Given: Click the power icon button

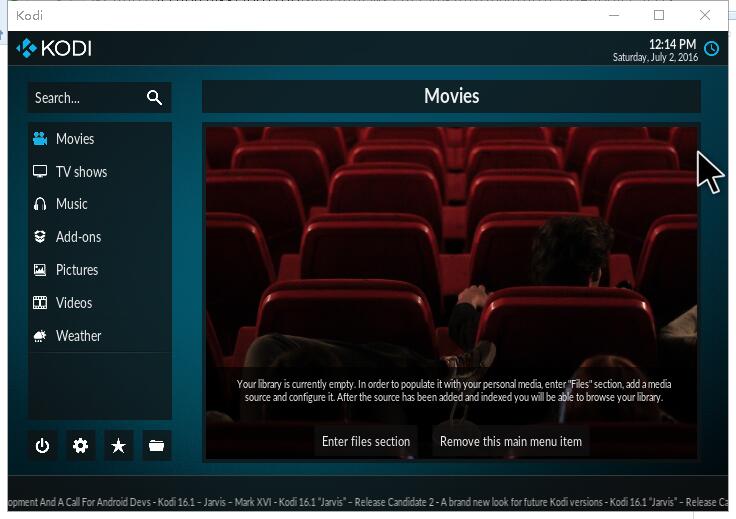Looking at the screenshot, I should click(x=42, y=446).
